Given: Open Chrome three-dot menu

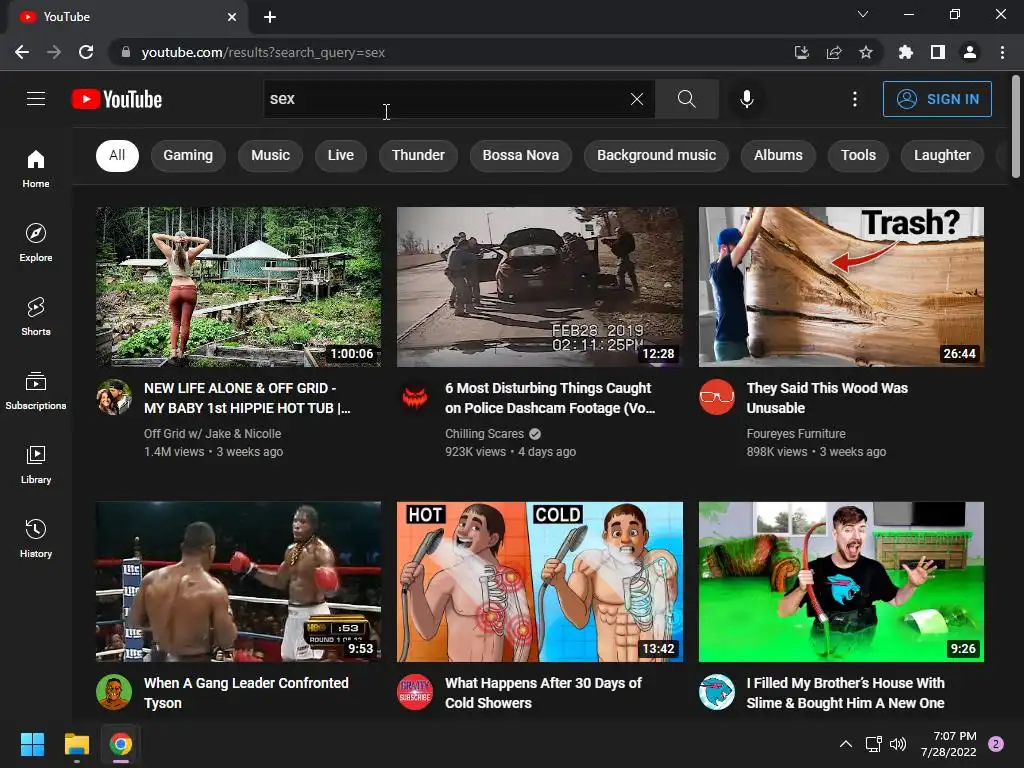Looking at the screenshot, I should (1002, 52).
